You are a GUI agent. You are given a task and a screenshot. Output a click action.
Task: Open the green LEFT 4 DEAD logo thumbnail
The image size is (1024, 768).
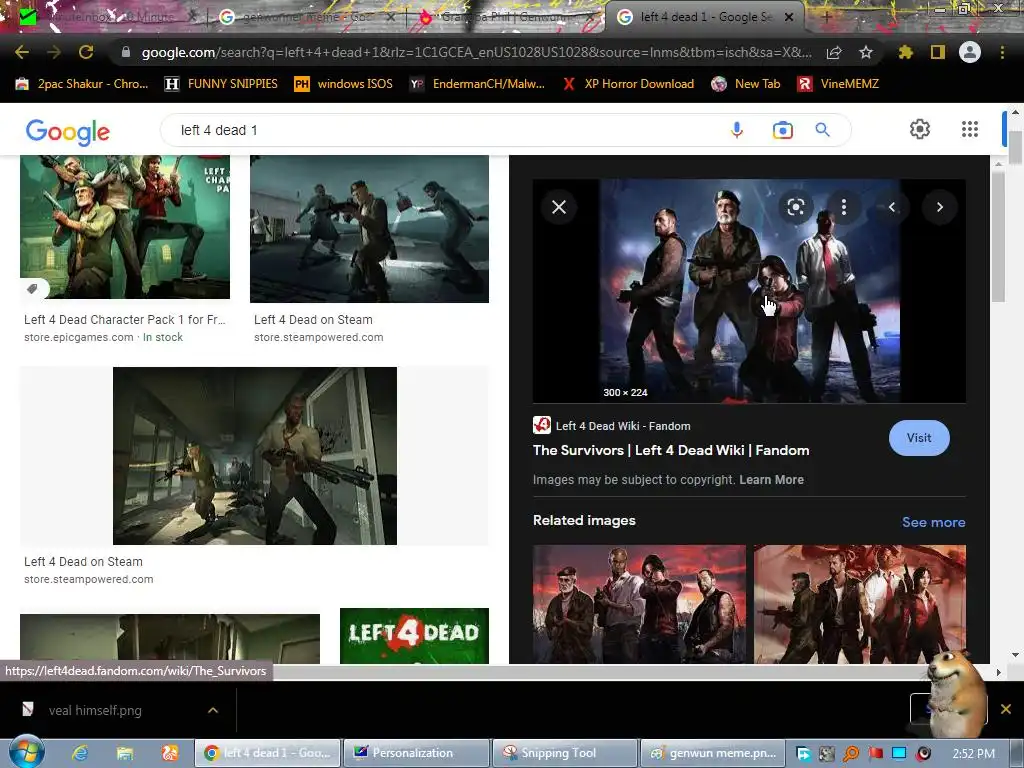(414, 635)
